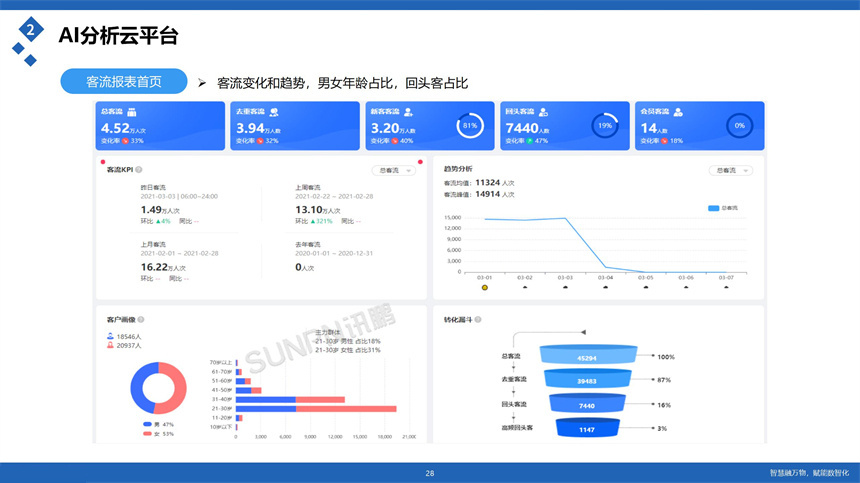Screen dimensions: 860x483
Task: Click the 0% ring in 会员客流 card
Action: click(740, 126)
